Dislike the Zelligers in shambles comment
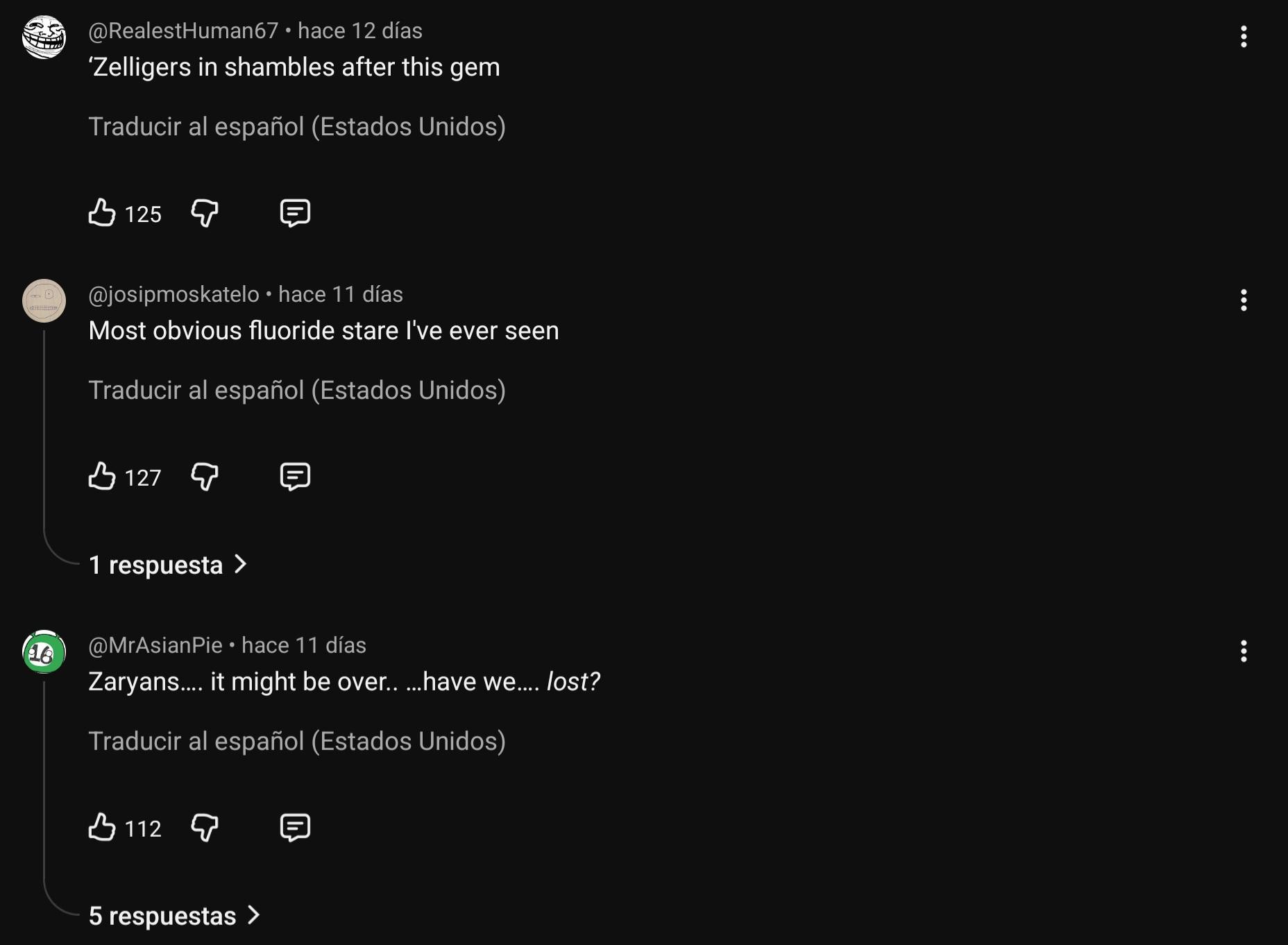Image resolution: width=1288 pixels, height=945 pixels. [x=205, y=213]
